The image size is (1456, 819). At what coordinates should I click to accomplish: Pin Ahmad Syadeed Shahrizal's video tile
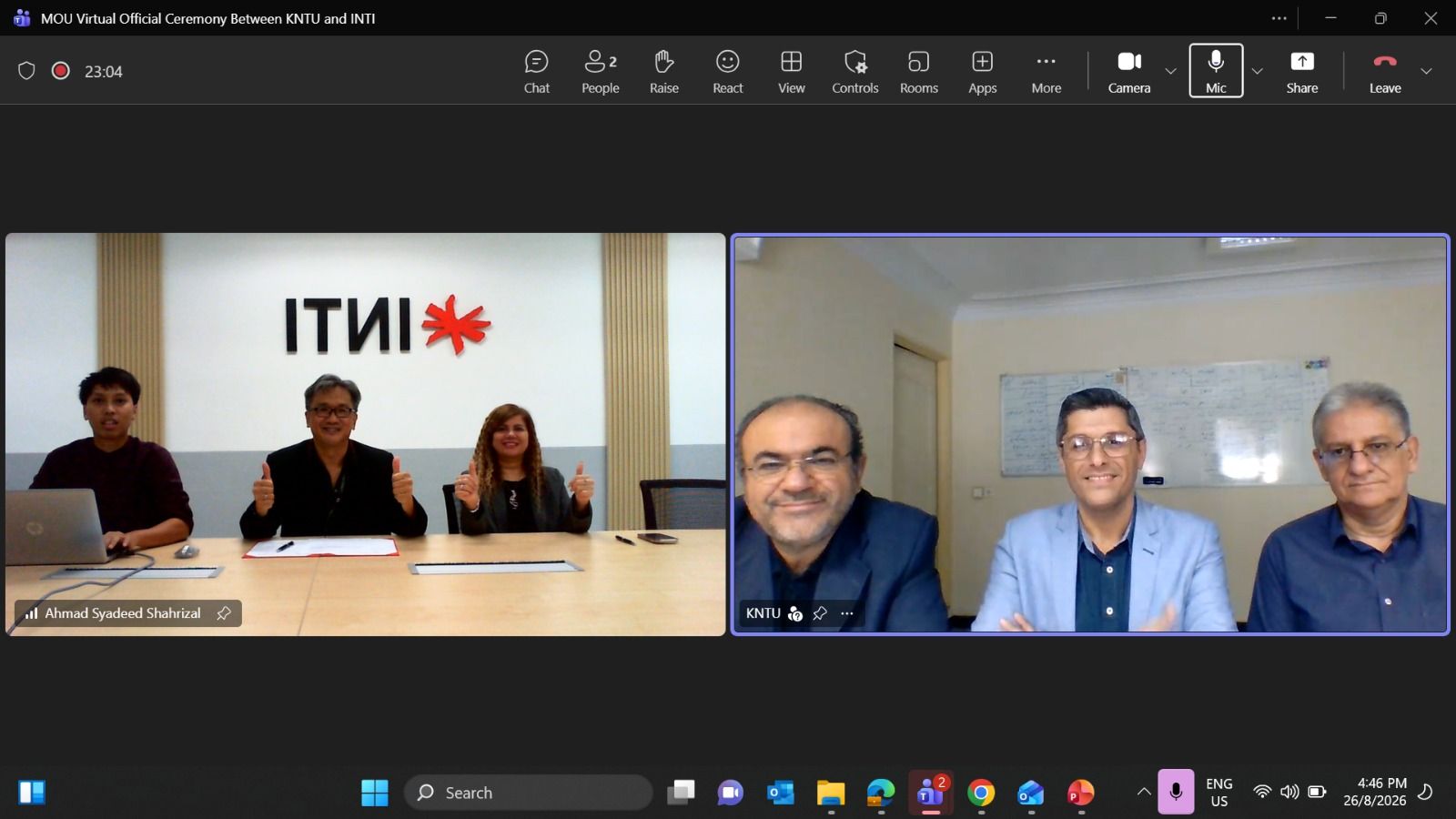pyautogui.click(x=224, y=613)
